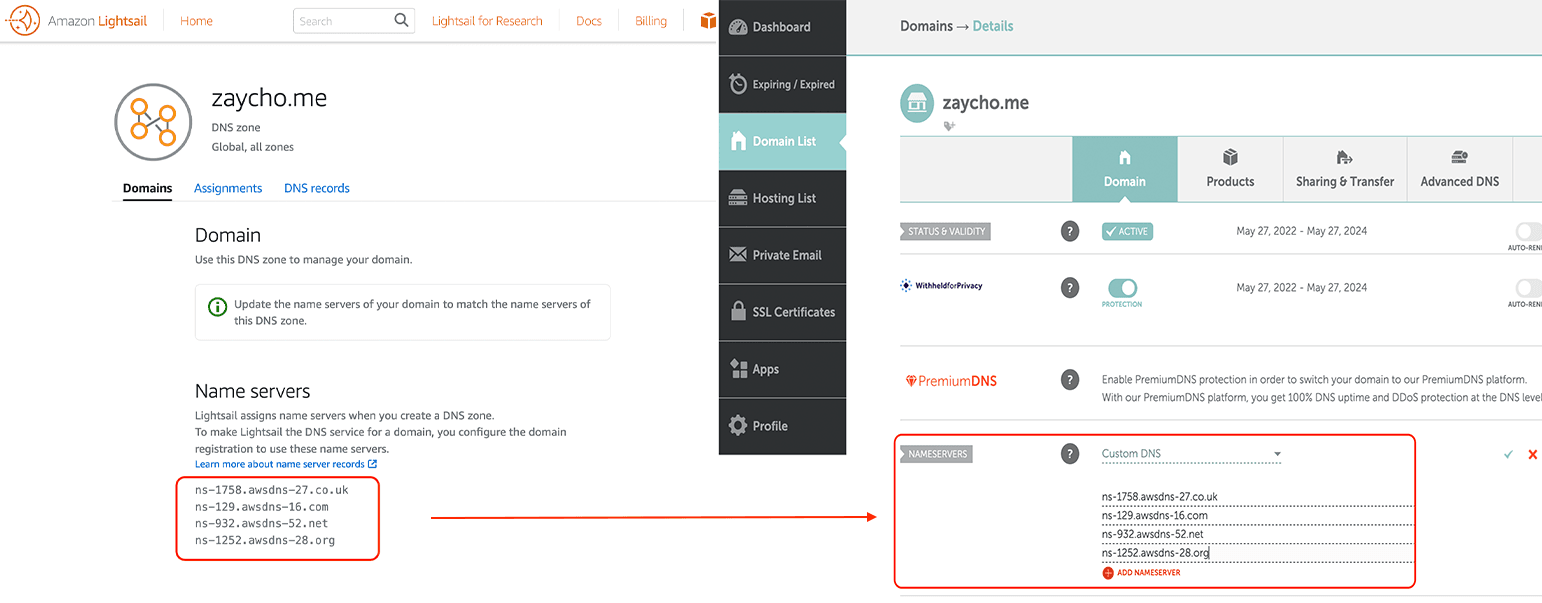Focus the Lightsail search field
Image resolution: width=1542 pixels, height=603 pixels.
click(342, 20)
